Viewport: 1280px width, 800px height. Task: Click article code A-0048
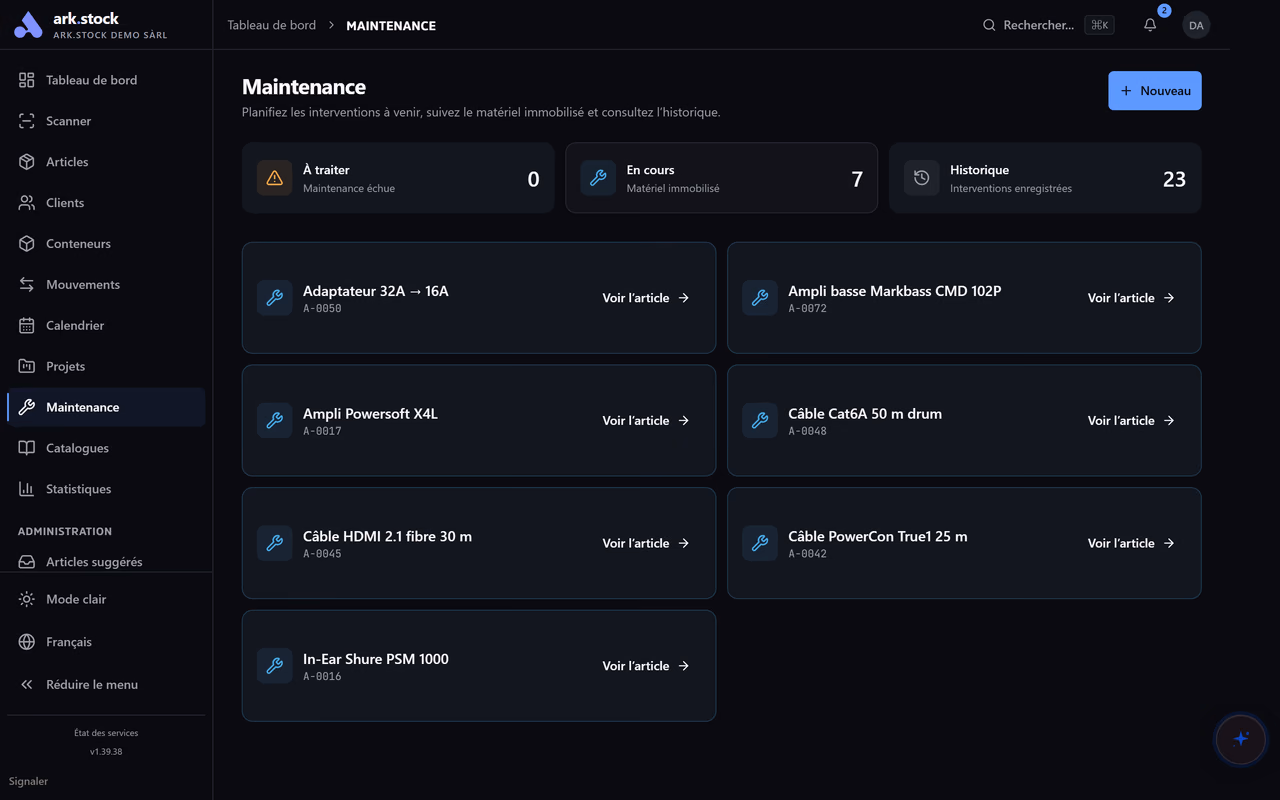tap(807, 432)
